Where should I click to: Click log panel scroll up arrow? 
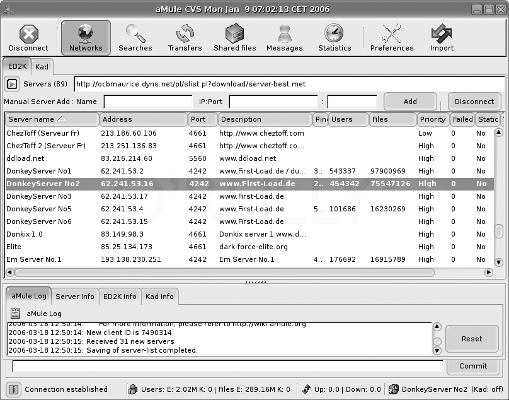[x=437, y=327]
